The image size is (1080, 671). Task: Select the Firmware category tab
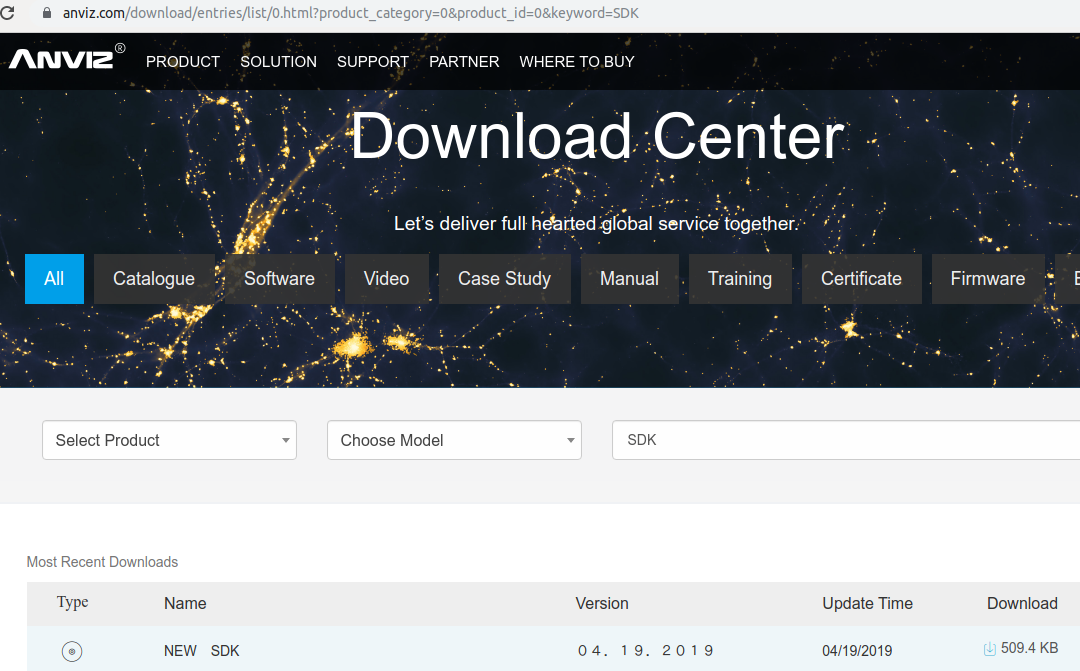click(x=988, y=279)
